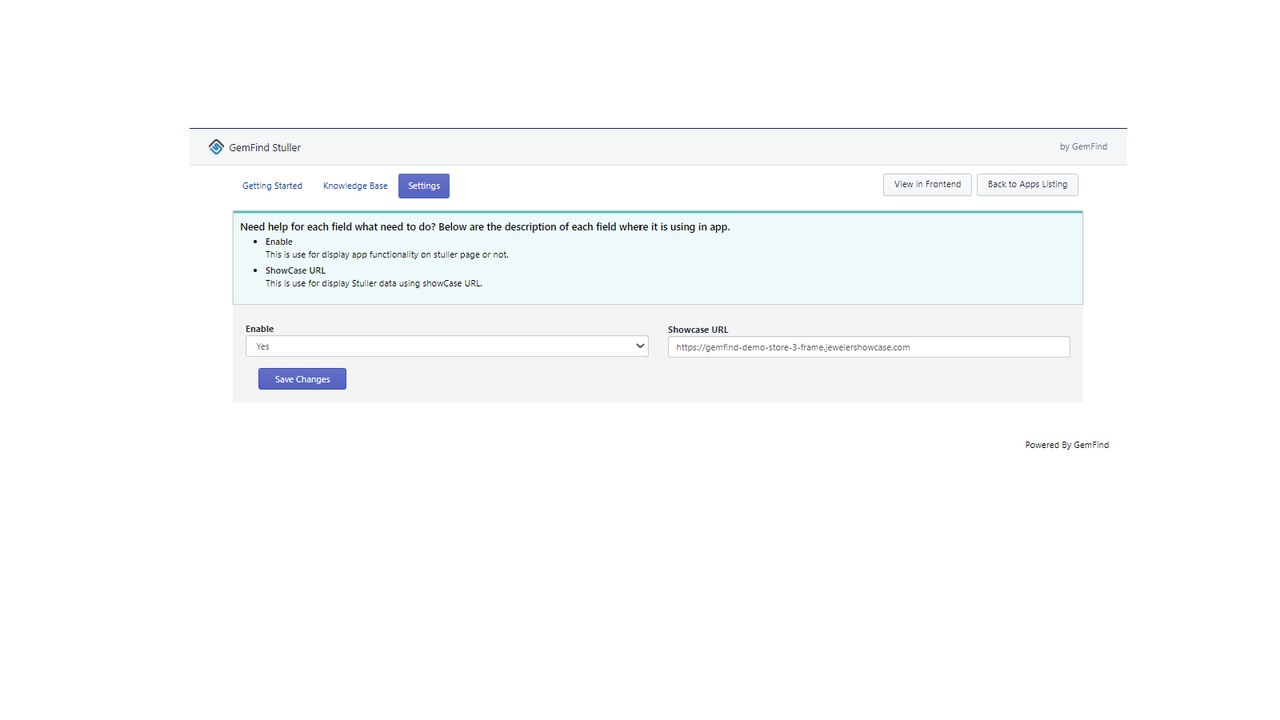The width and height of the screenshot is (1280, 720).
Task: Click the View in Frontend button
Action: [x=927, y=185]
